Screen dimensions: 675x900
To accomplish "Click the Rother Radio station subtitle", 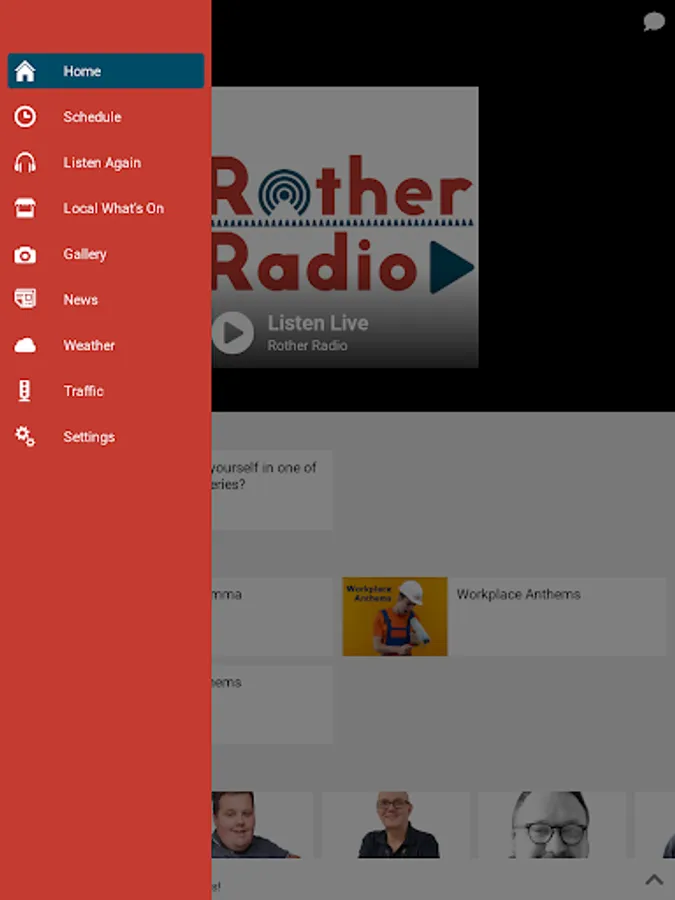I will (x=307, y=346).
